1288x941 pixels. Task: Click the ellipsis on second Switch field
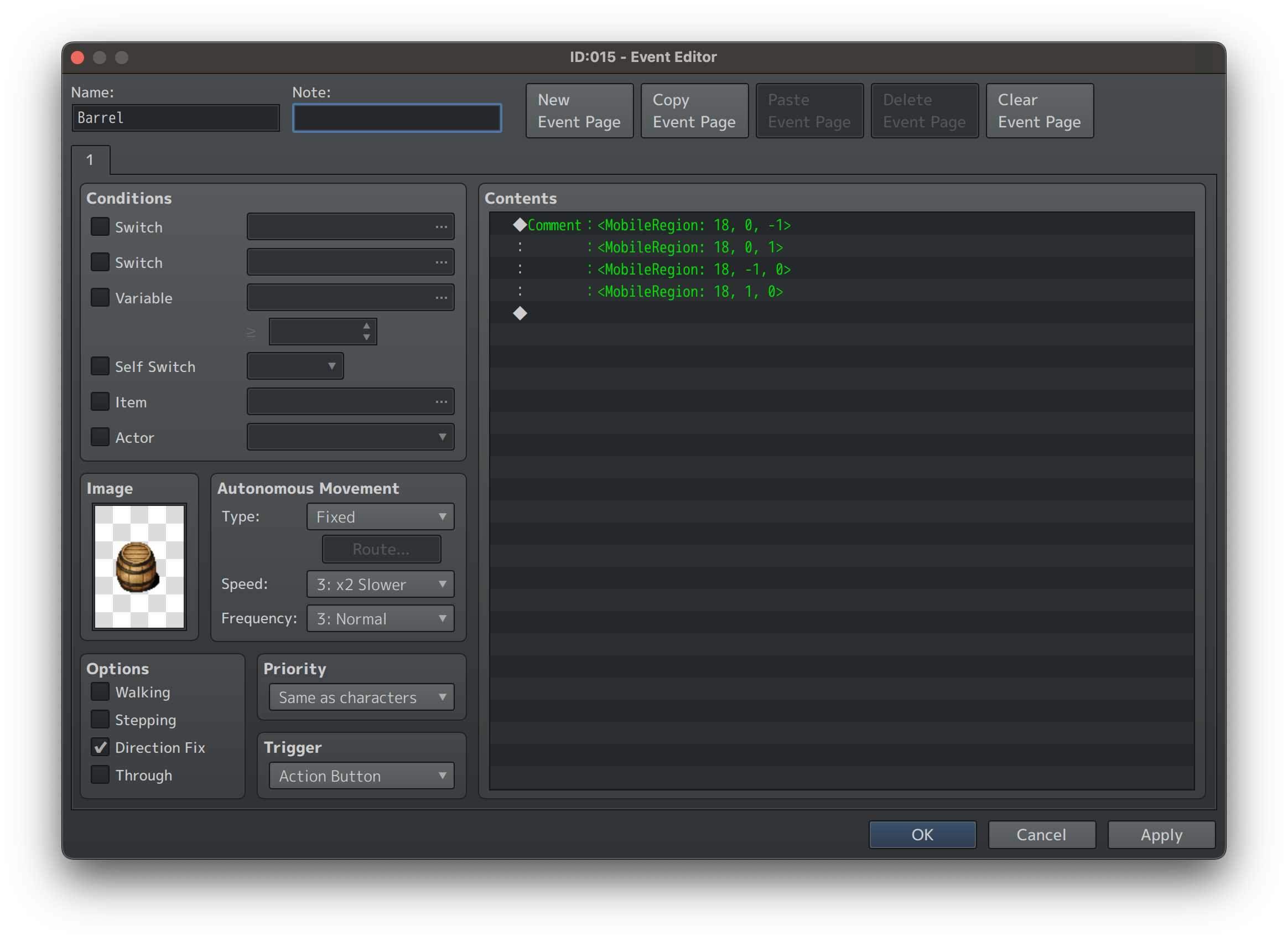(x=442, y=262)
